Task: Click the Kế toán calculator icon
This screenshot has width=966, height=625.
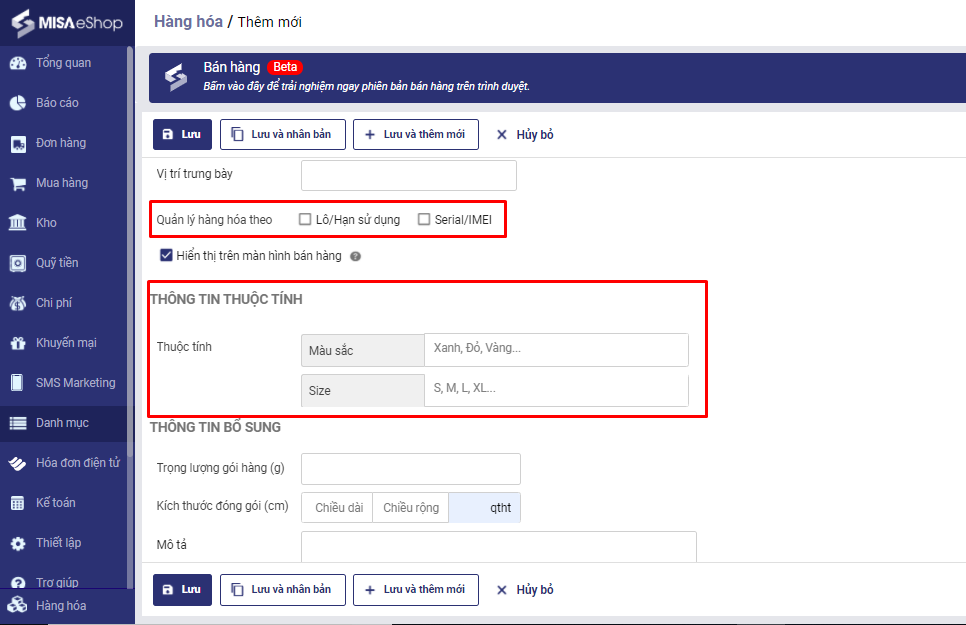Action: point(18,503)
